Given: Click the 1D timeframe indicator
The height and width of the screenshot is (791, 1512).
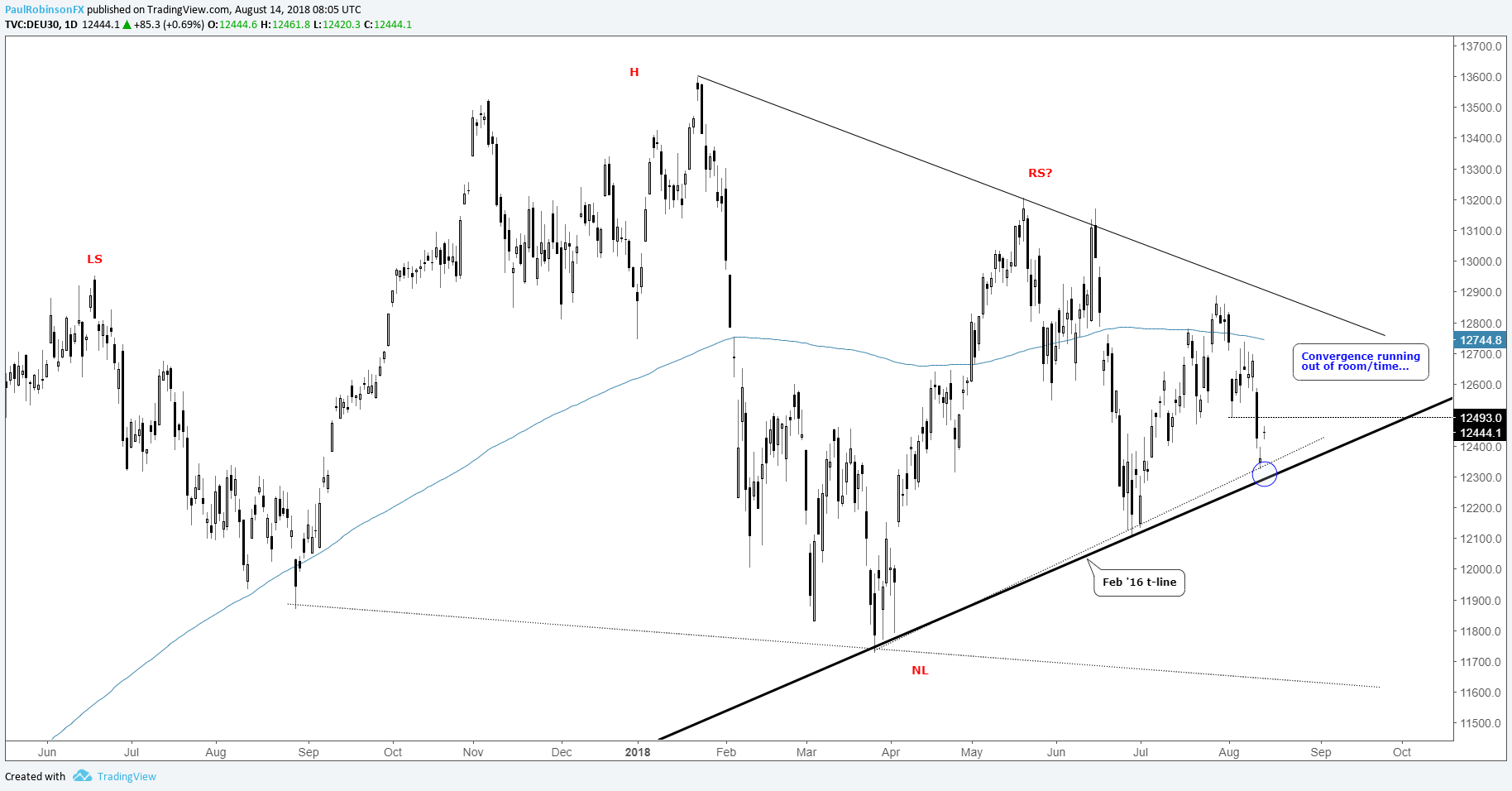Looking at the screenshot, I should (70, 24).
